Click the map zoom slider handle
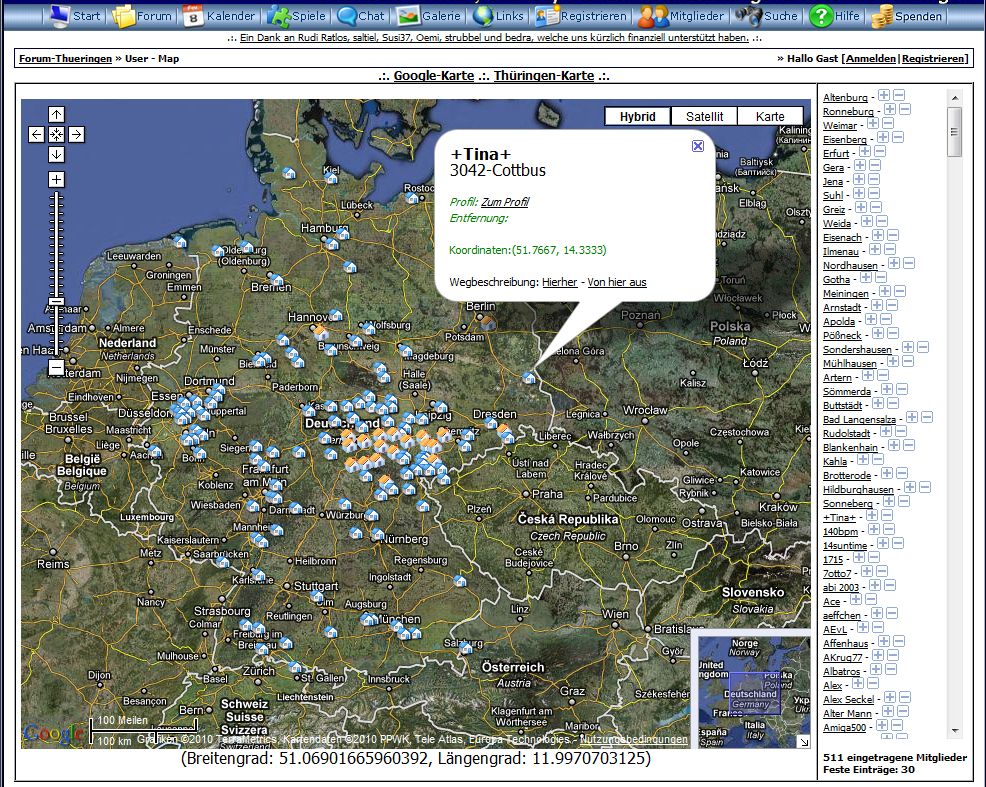This screenshot has height=787, width=986. coord(57,301)
